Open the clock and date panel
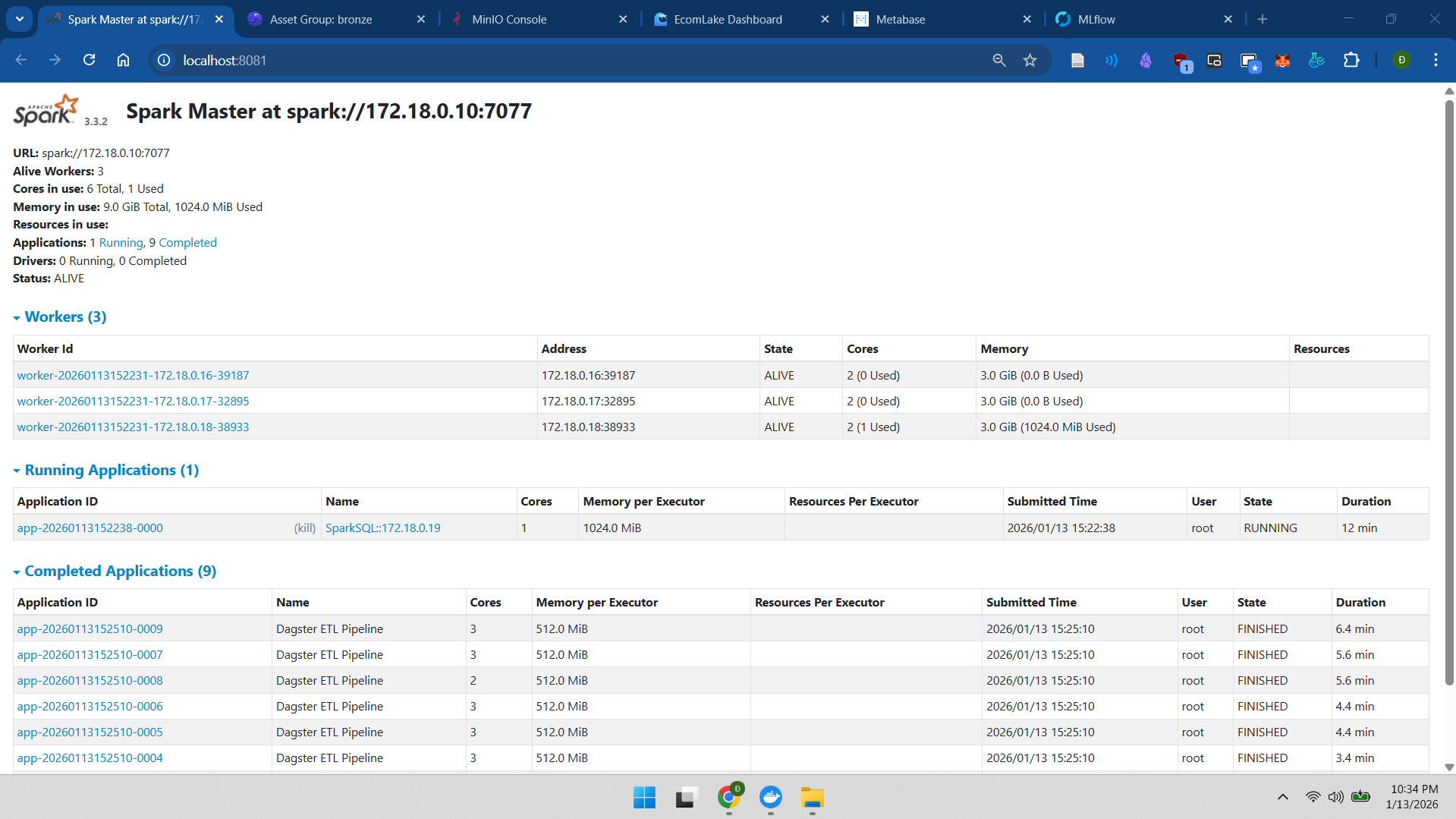 [1414, 797]
